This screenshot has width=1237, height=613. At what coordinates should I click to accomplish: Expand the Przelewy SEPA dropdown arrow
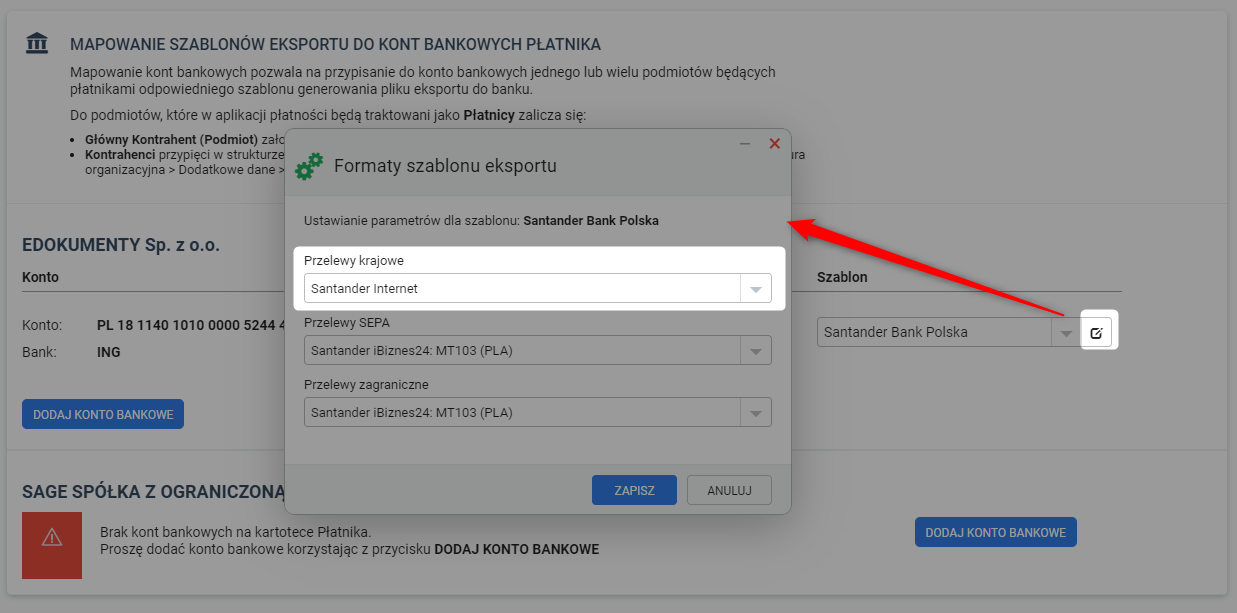click(x=756, y=351)
